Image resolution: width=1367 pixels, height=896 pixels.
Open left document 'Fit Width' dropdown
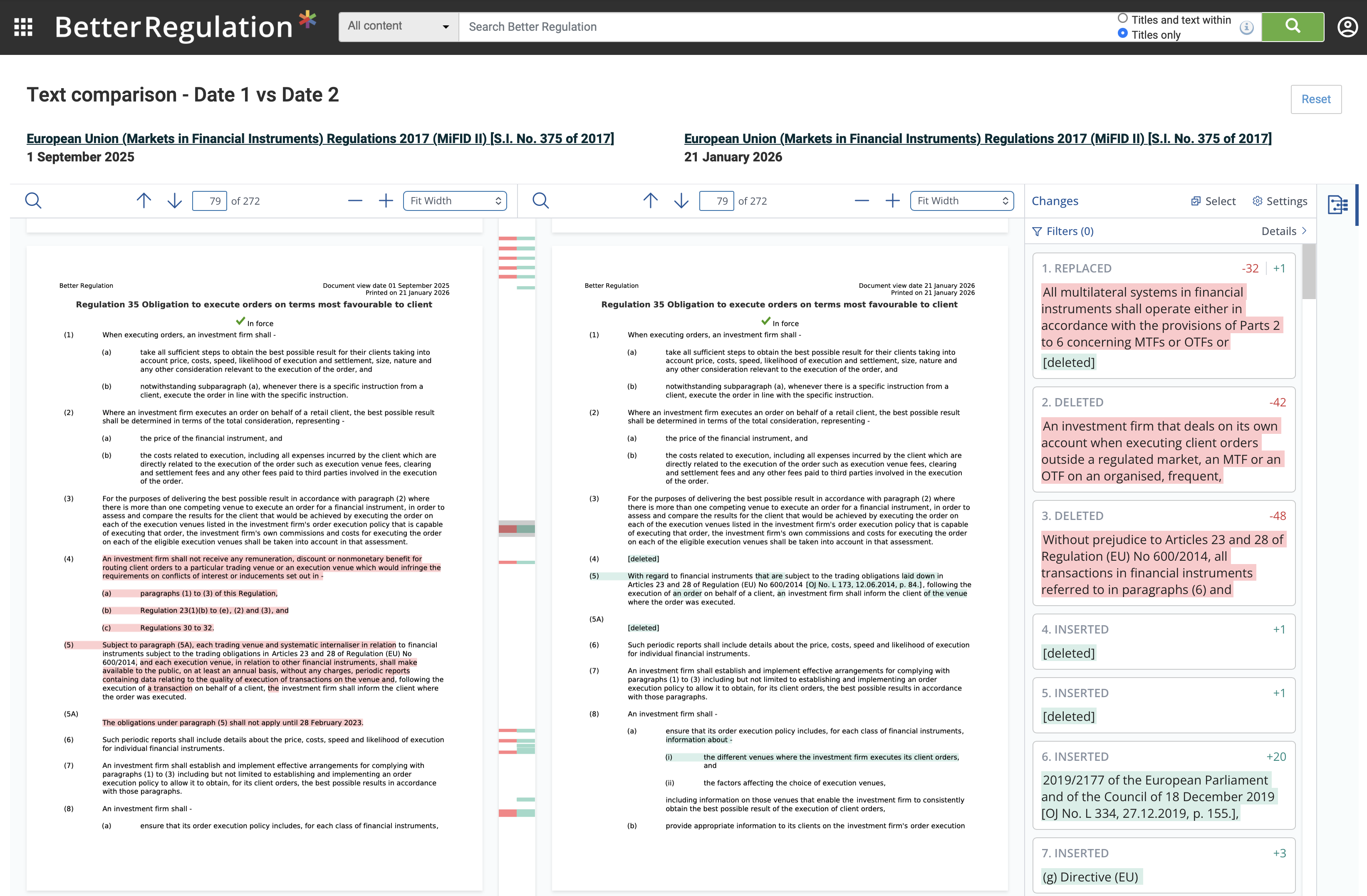coord(455,200)
